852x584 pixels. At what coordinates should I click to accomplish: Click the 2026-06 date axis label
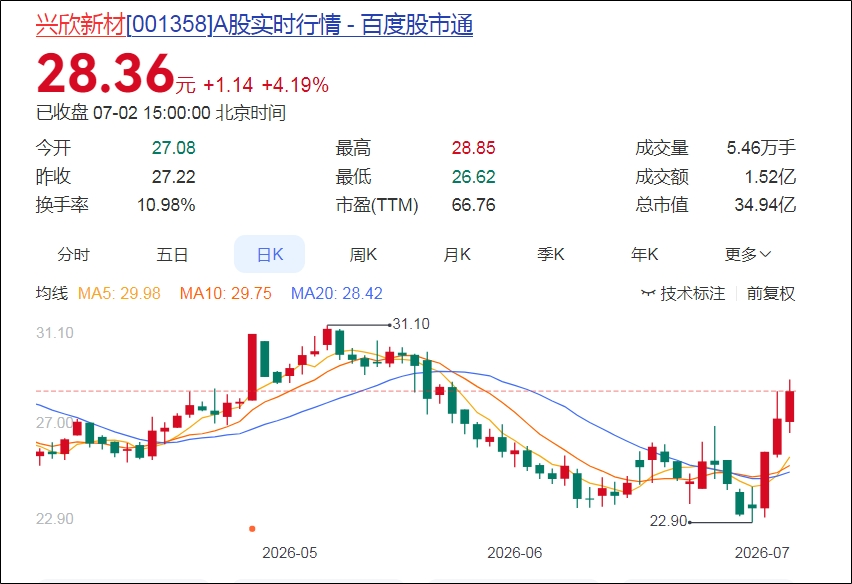coord(515,553)
